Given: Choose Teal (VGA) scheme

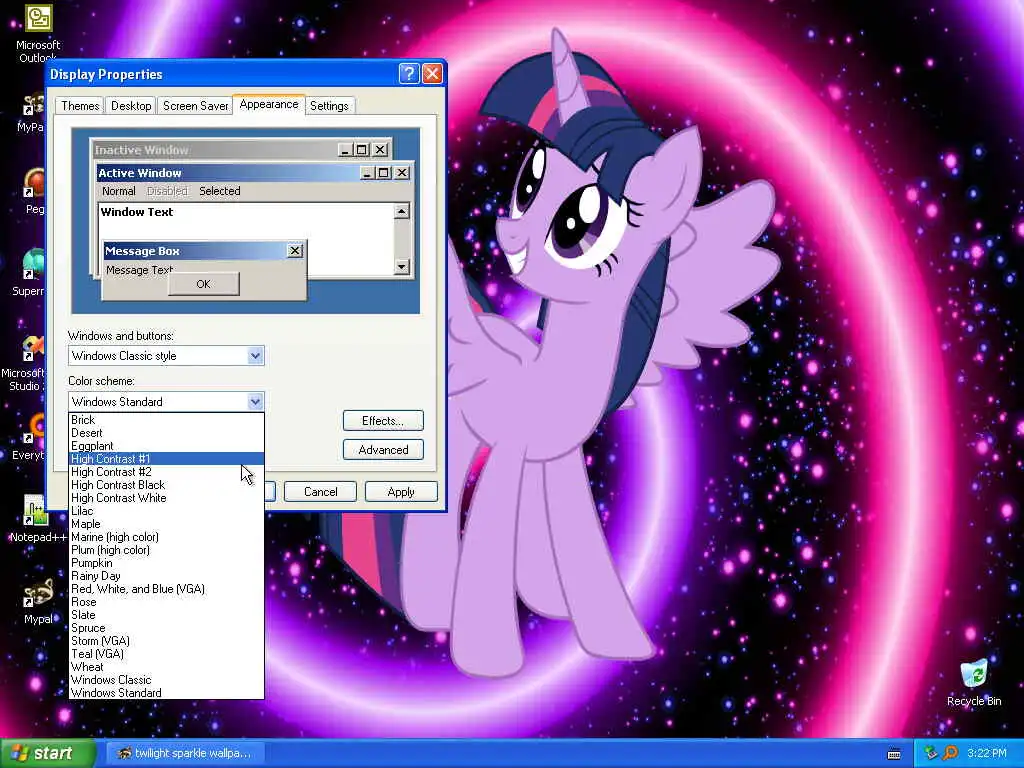Looking at the screenshot, I should pyautogui.click(x=167, y=654).
